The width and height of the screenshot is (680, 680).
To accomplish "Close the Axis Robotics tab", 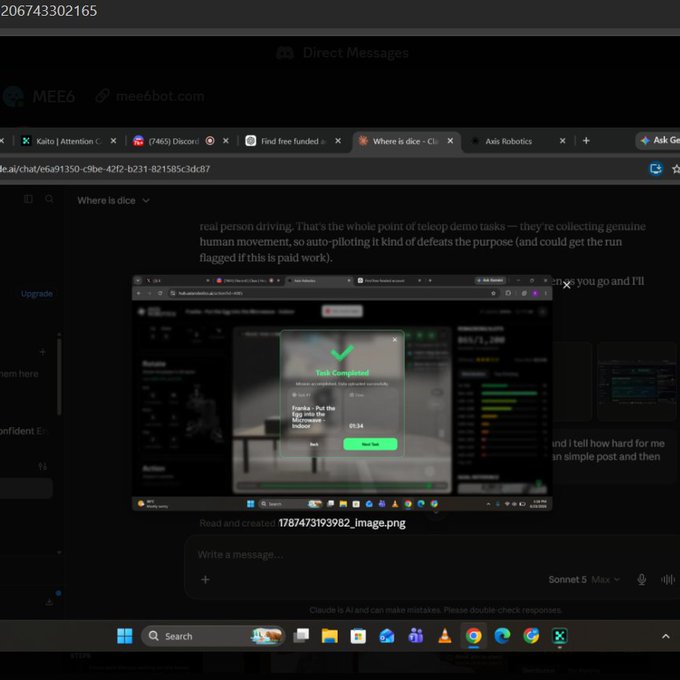I will pos(562,141).
